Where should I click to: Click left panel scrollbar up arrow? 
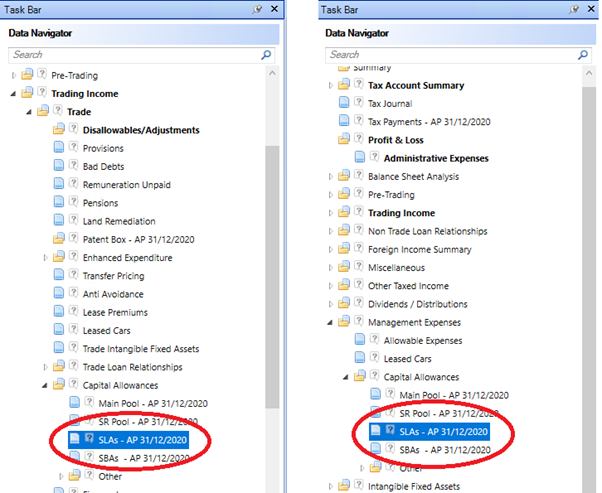point(272,73)
